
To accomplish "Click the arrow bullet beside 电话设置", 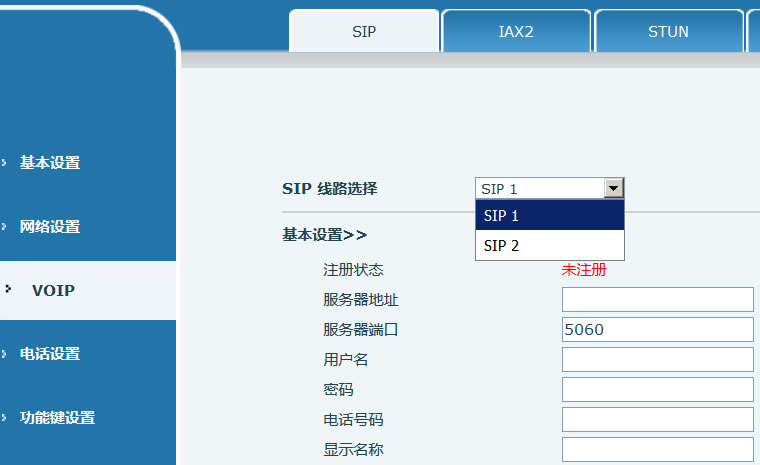I will point(5,353).
